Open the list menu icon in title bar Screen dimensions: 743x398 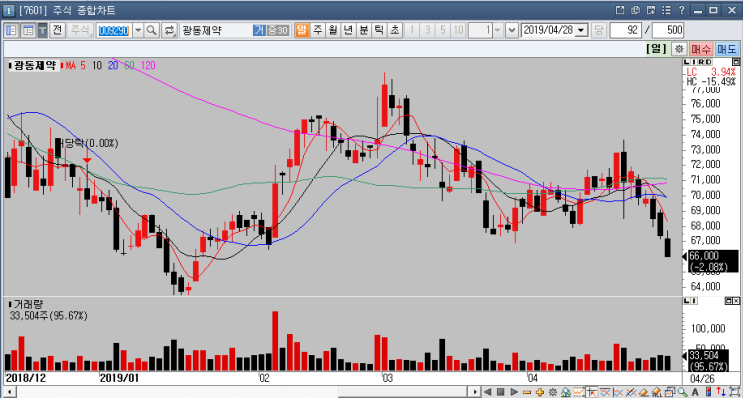click(667, 9)
